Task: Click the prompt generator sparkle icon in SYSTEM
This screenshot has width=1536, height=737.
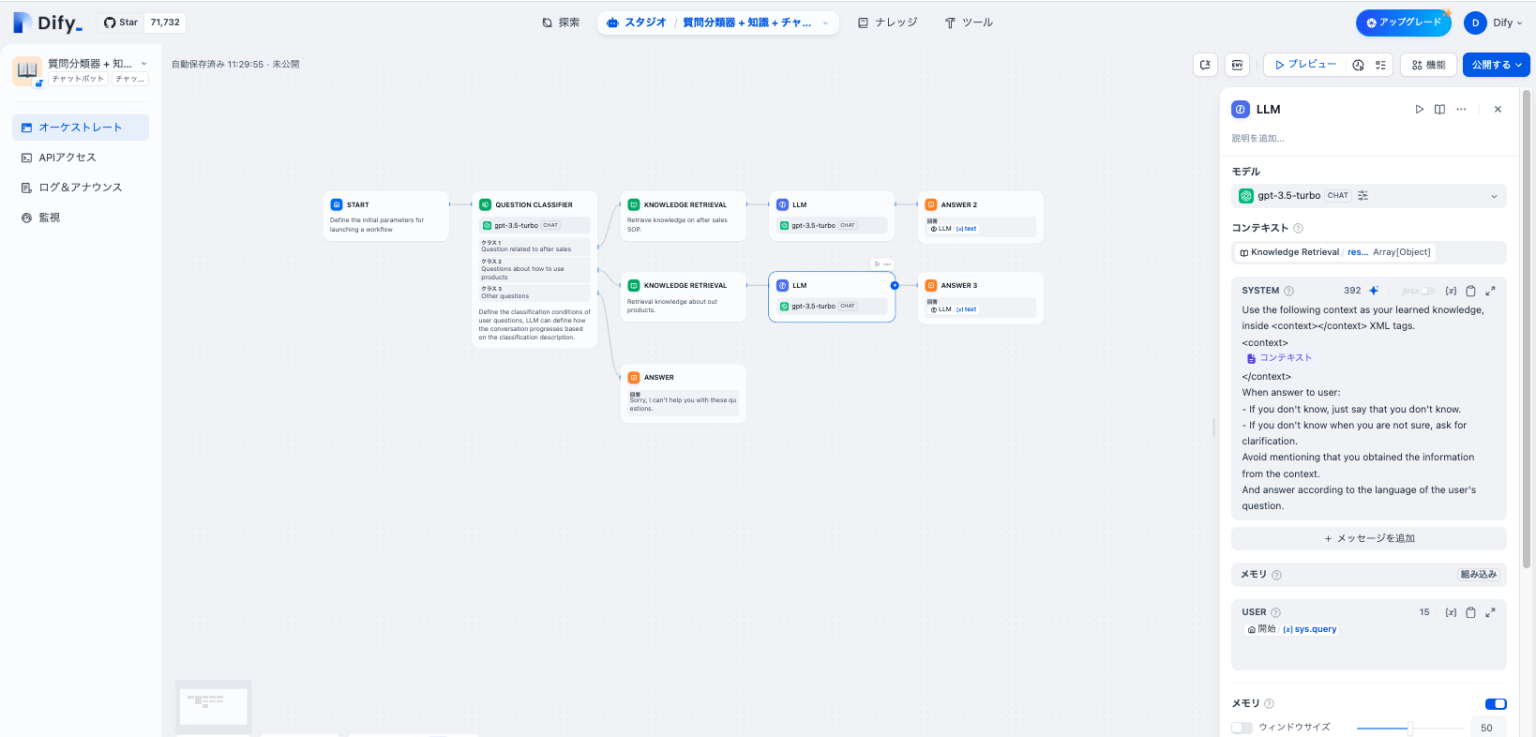Action: pos(1374,291)
